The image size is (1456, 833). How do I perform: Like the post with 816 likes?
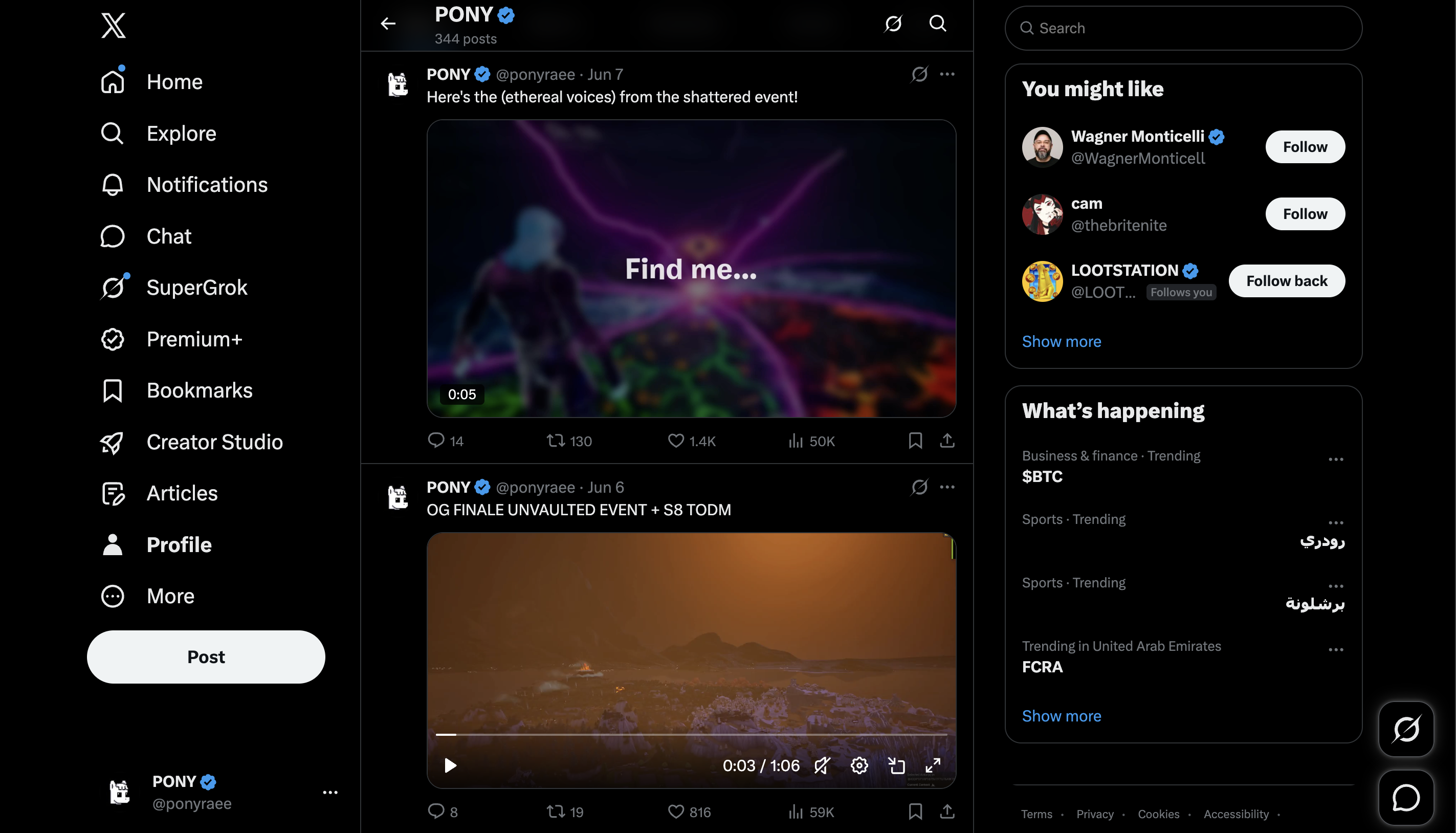coord(689,812)
